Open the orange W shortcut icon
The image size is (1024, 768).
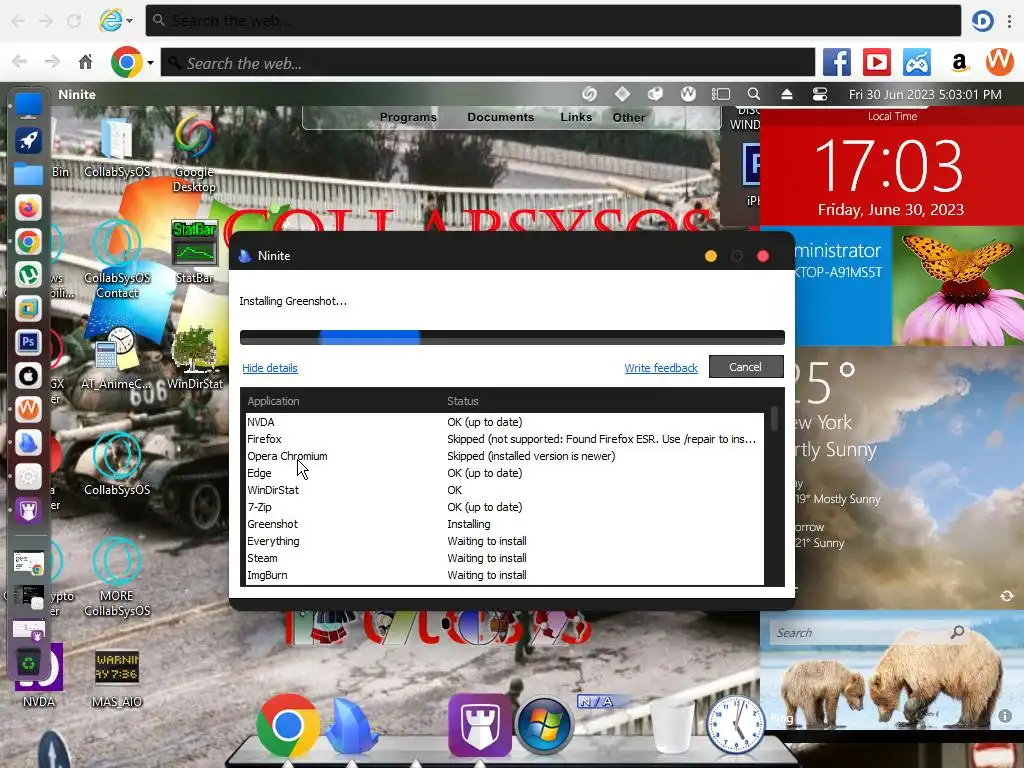point(999,62)
